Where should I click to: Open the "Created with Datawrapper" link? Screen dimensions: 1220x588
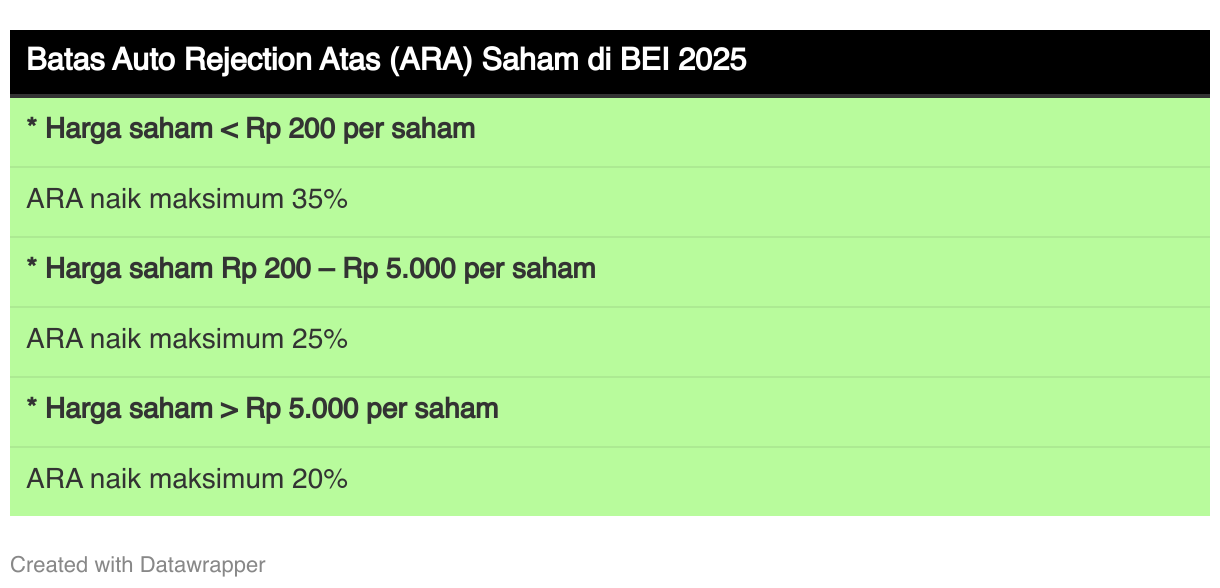pos(138,565)
